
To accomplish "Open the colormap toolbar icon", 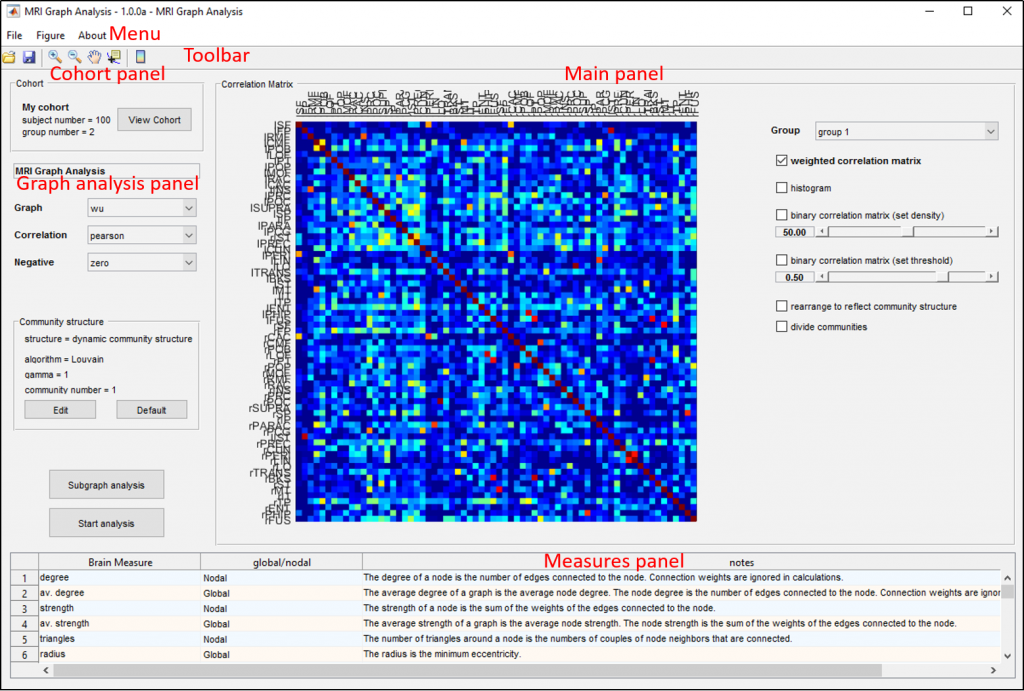I will tap(140, 57).
